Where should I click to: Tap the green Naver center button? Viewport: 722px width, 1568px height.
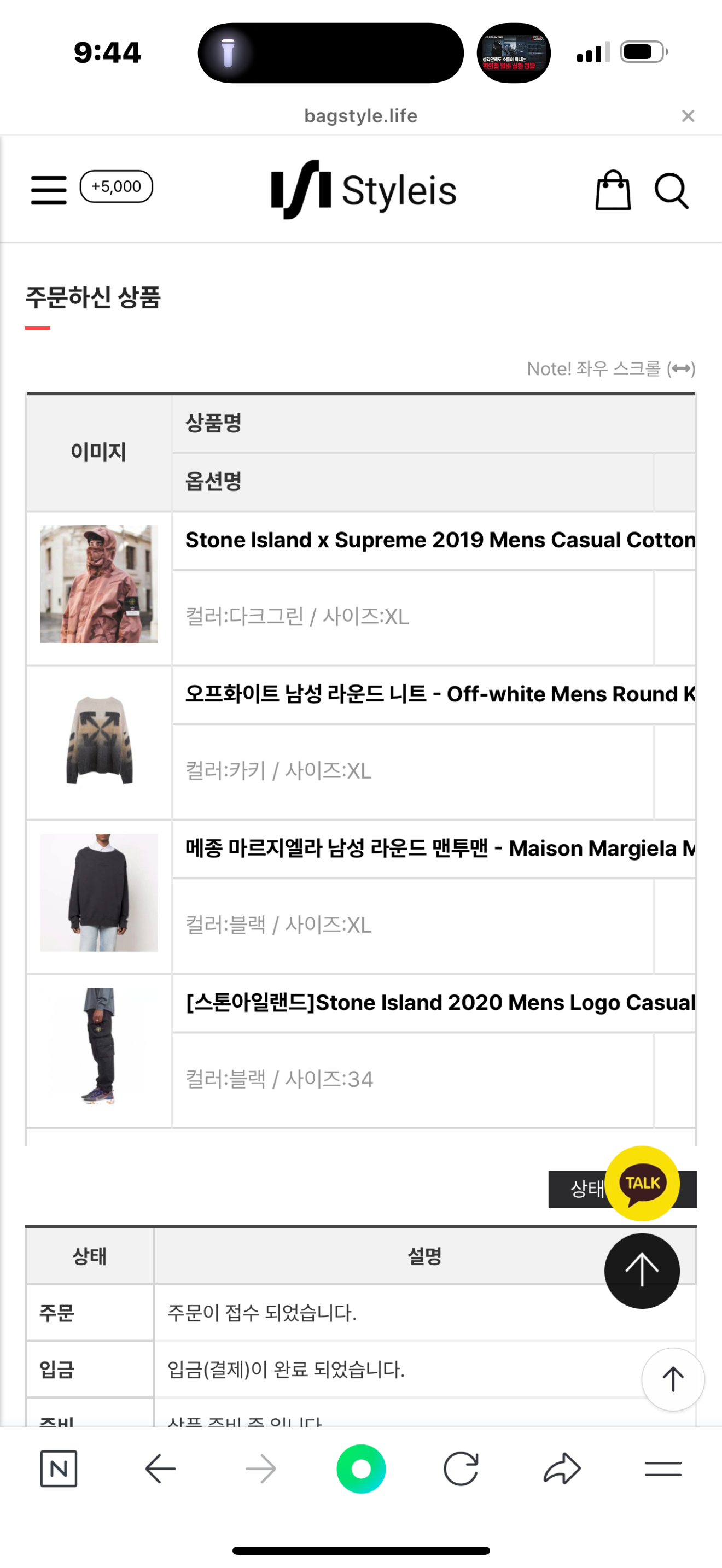coord(361,1469)
